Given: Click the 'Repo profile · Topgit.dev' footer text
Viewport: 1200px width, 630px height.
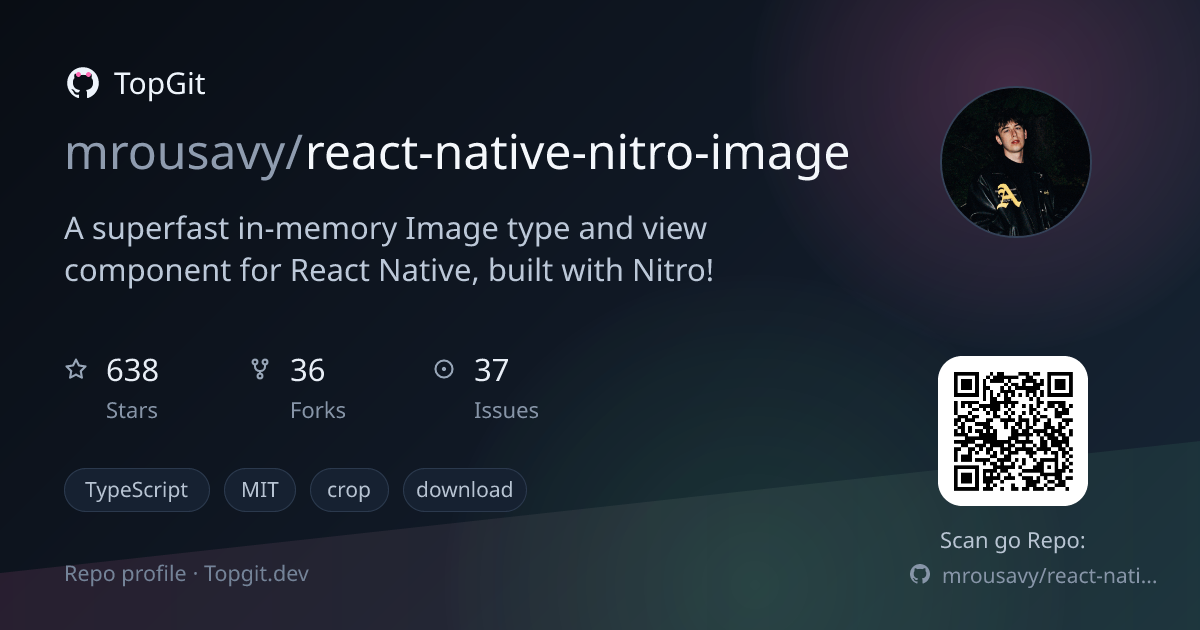Looking at the screenshot, I should [x=187, y=574].
